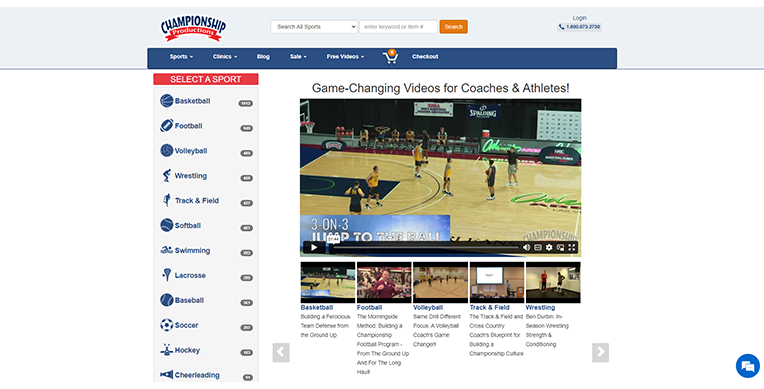This screenshot has width=764, height=389.
Task: Open the Checkout menu item
Action: coord(425,57)
